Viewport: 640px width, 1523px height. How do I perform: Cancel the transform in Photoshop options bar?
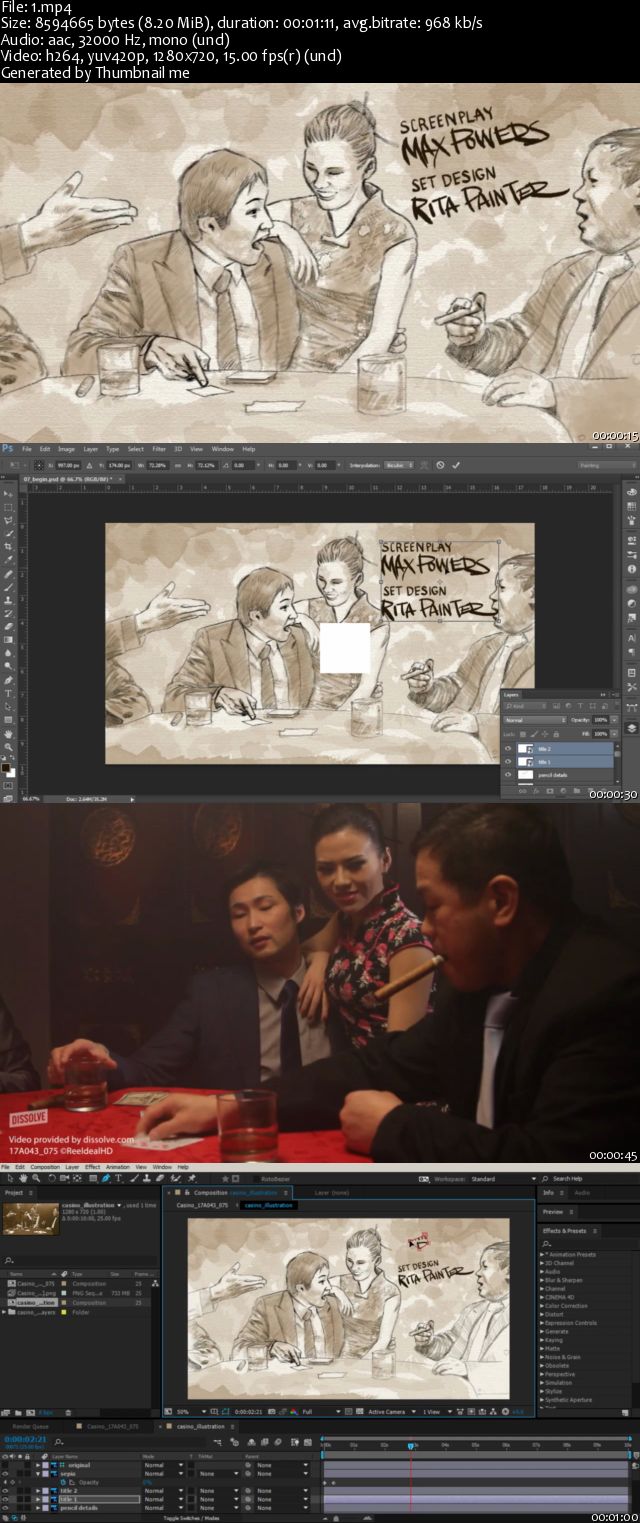(x=440, y=465)
